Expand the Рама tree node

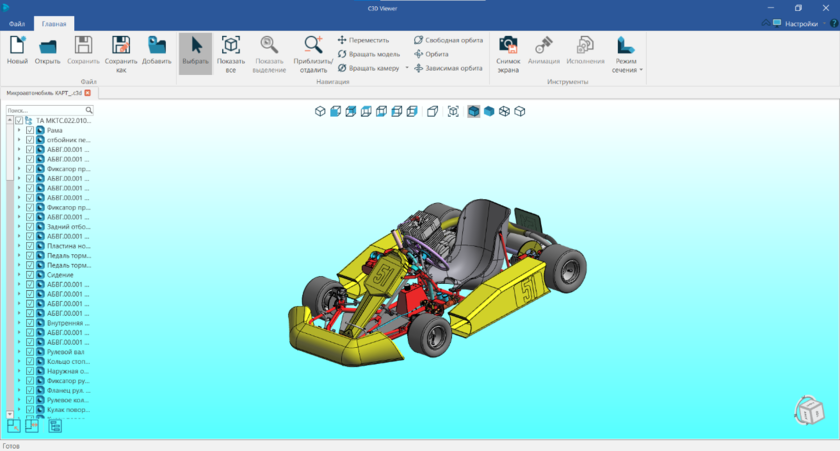tap(19, 130)
